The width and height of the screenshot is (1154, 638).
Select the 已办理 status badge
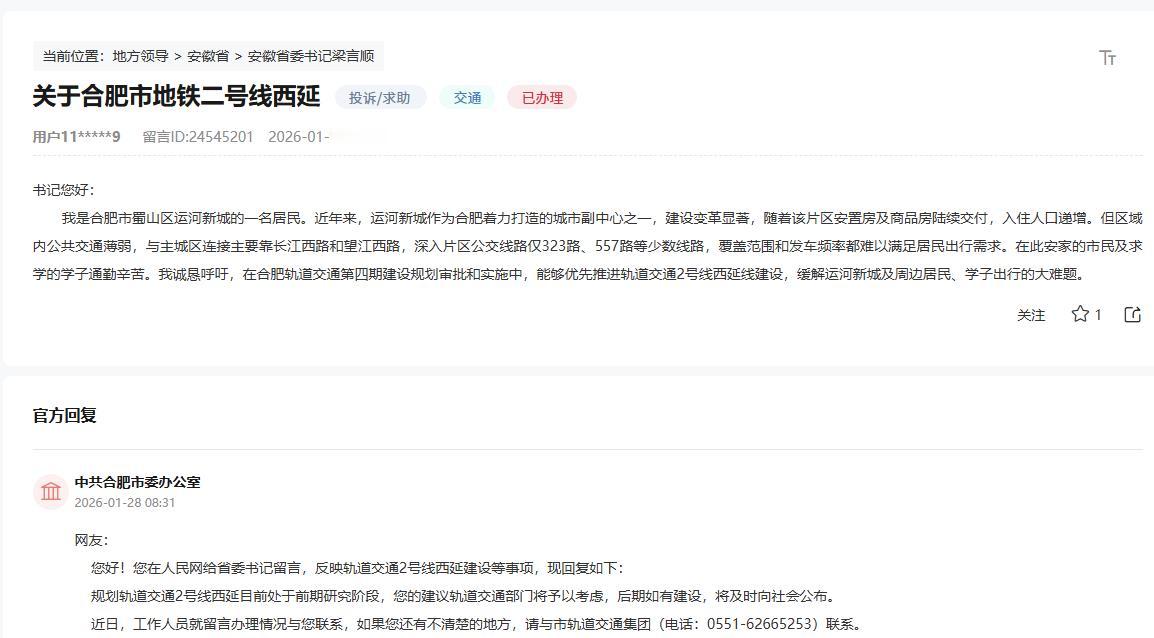click(x=541, y=98)
